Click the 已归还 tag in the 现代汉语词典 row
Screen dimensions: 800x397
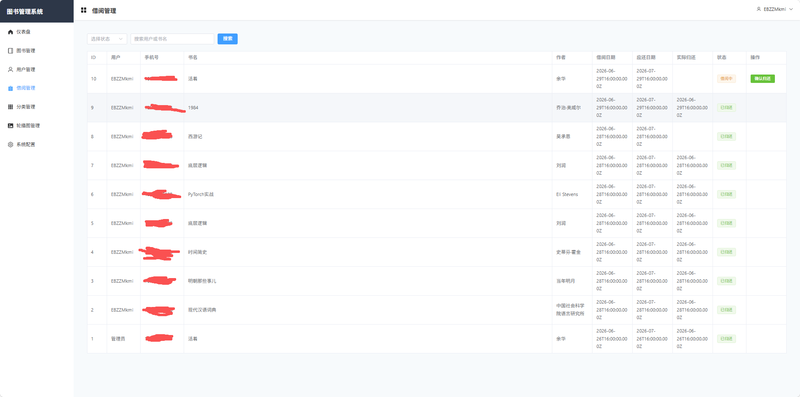tap(726, 310)
